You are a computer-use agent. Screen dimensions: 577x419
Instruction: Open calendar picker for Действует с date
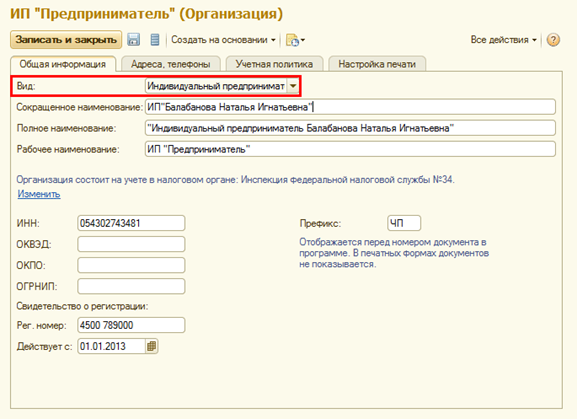pyautogui.click(x=152, y=346)
